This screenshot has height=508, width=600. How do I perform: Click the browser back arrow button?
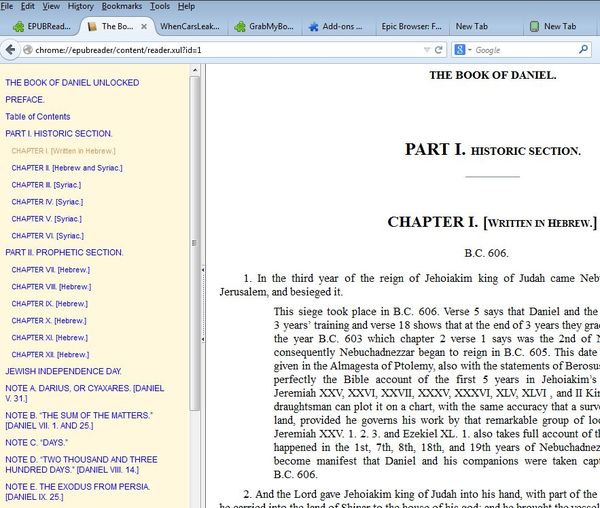pos(12,48)
